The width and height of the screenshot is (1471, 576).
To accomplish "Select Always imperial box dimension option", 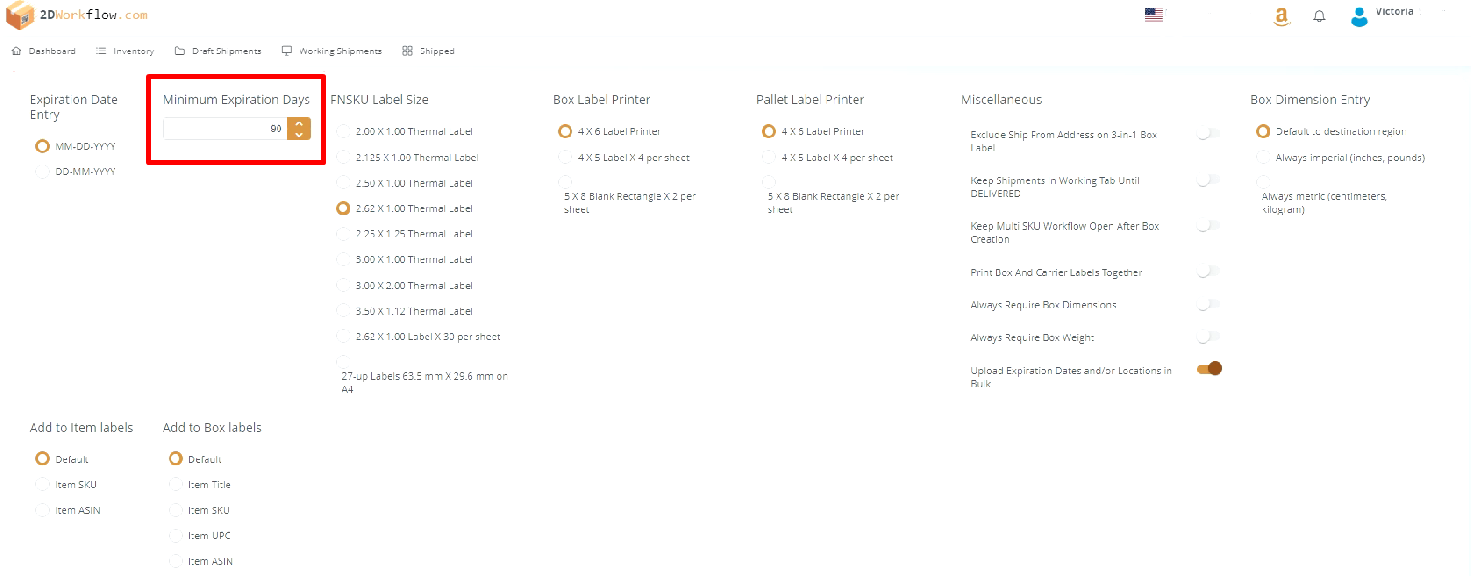I will click(x=1263, y=158).
